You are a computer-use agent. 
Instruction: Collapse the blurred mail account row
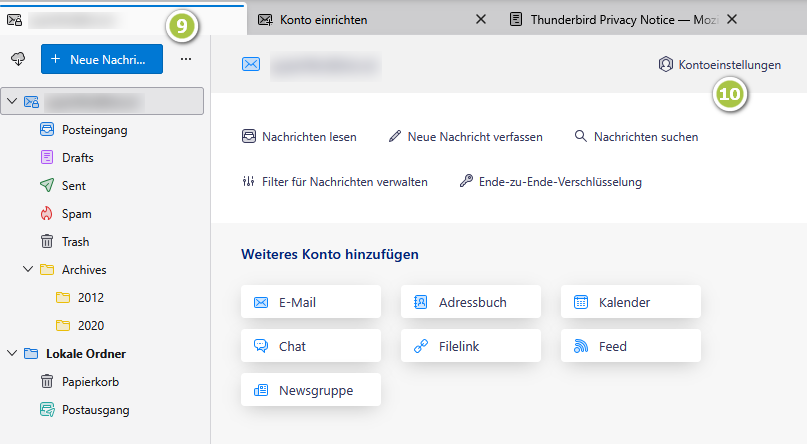(x=12, y=101)
